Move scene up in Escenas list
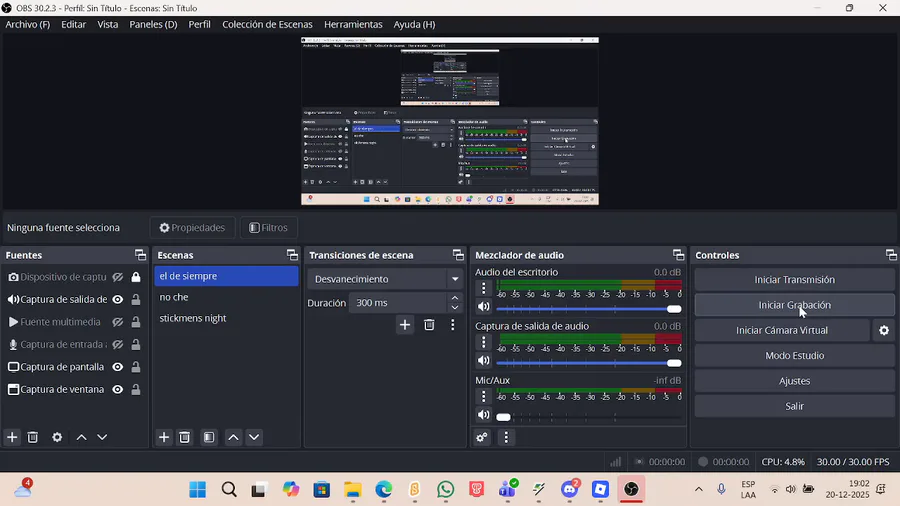The height and width of the screenshot is (506, 900). 233,437
